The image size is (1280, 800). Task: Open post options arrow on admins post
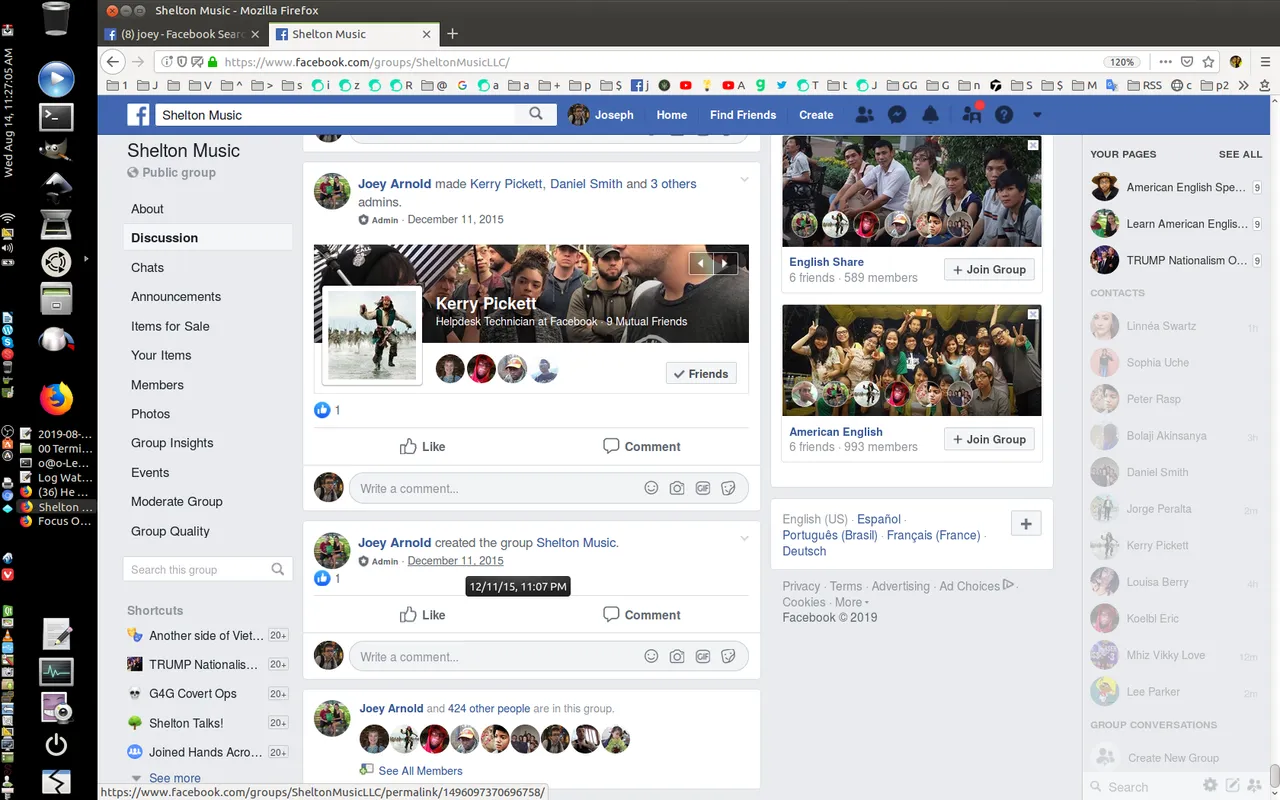pos(744,180)
